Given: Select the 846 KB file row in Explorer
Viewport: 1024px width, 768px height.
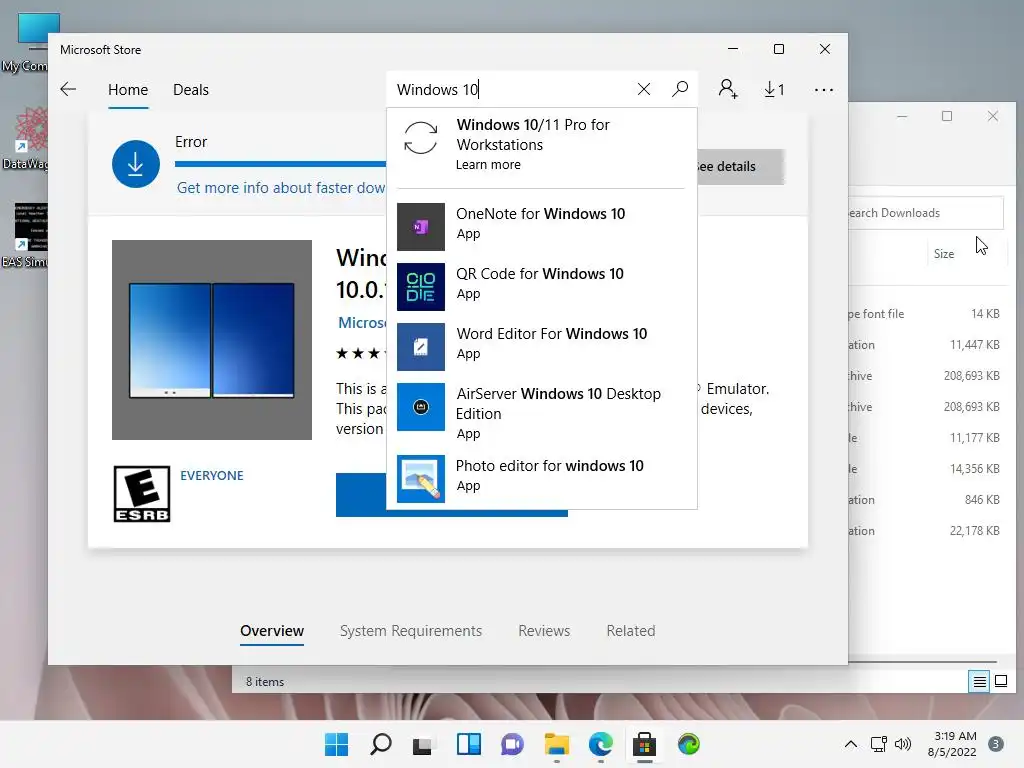Looking at the screenshot, I should pos(927,500).
